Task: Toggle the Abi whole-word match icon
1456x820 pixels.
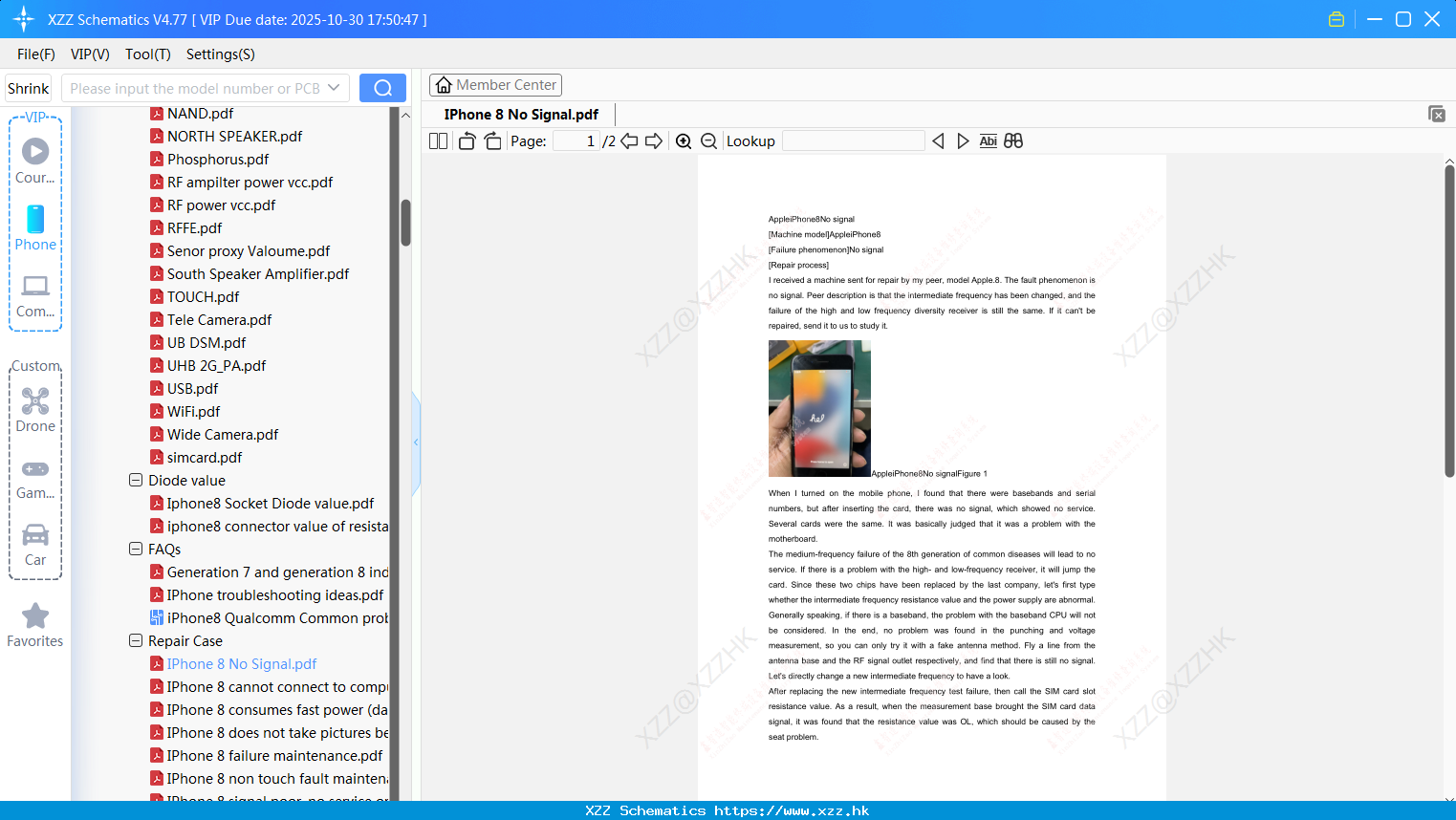Action: point(988,140)
